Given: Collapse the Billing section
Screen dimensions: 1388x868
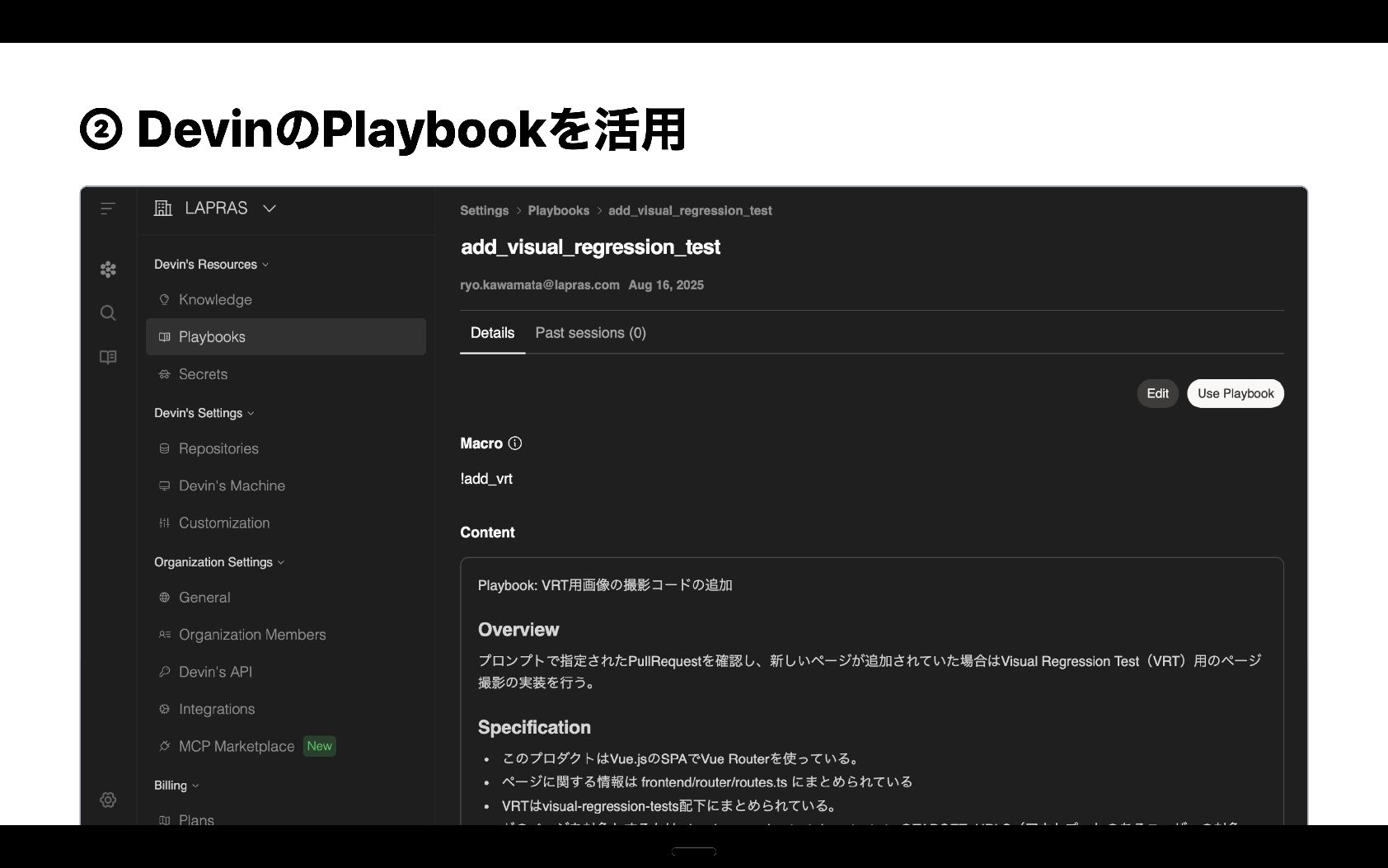Looking at the screenshot, I should coord(176,786).
